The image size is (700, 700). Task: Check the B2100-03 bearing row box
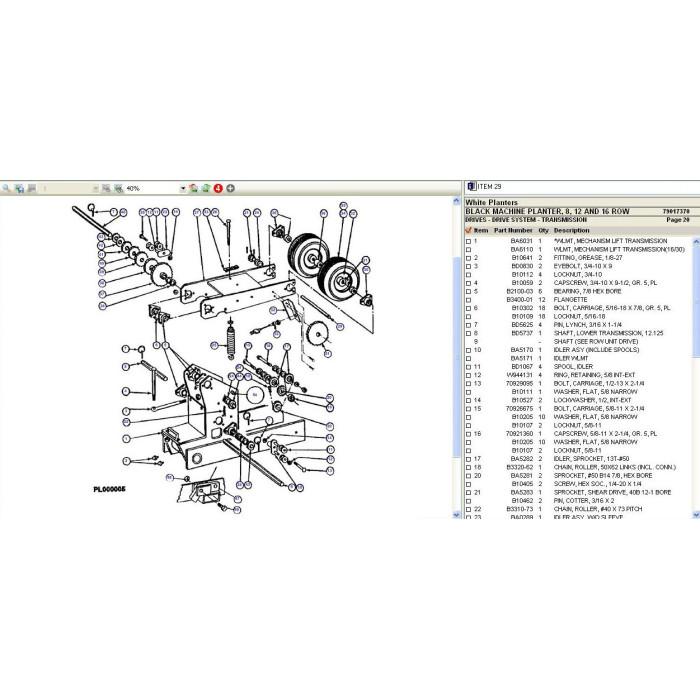468,292
